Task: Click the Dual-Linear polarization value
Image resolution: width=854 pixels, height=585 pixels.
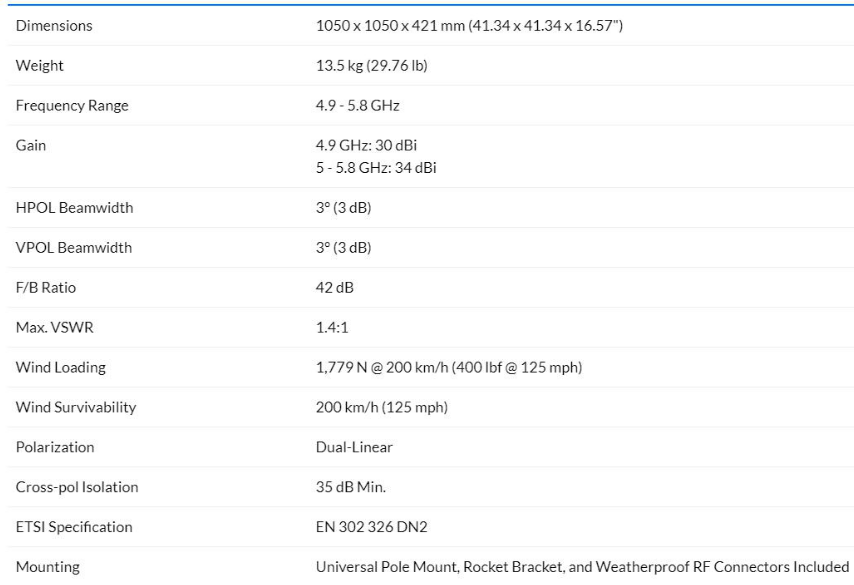Action: 354,447
